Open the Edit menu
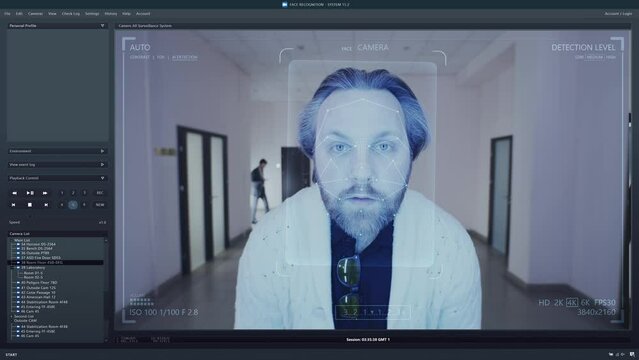The width and height of the screenshot is (639, 360). point(19,13)
